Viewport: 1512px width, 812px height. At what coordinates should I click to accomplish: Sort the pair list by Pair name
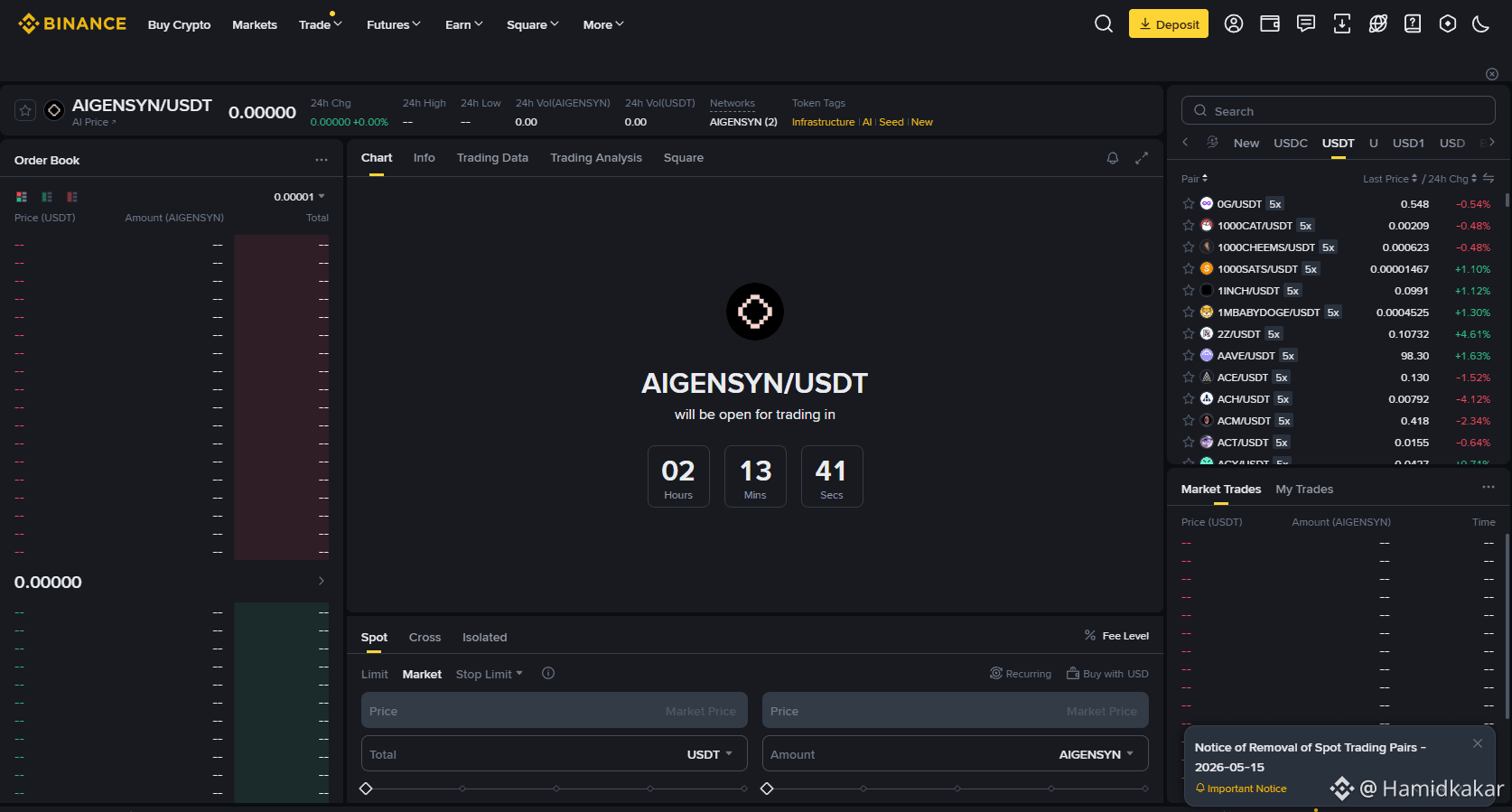pyautogui.click(x=1194, y=179)
